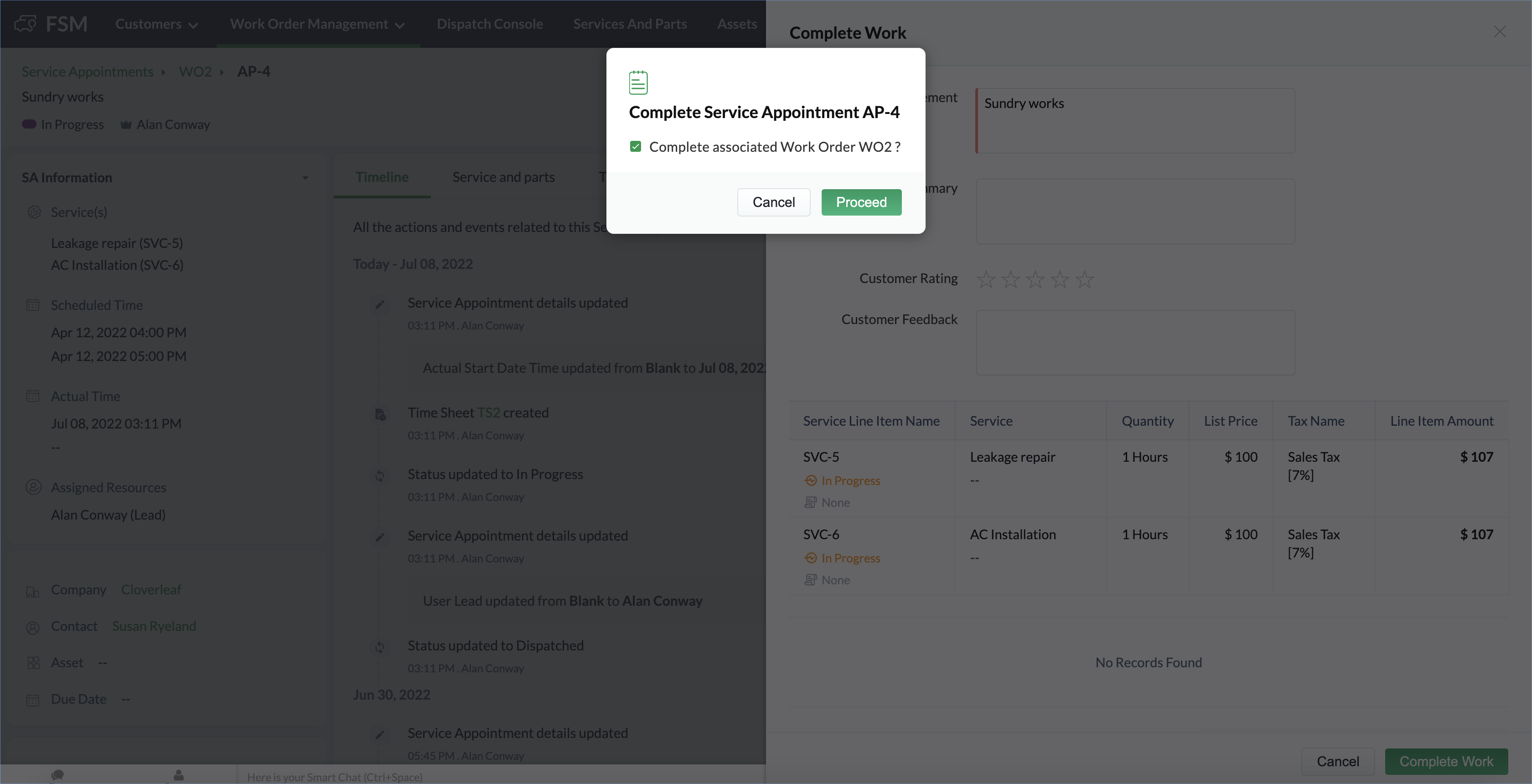Image resolution: width=1532 pixels, height=784 pixels.
Task: Click the contacts person icon in the bottom bar
Action: pyautogui.click(x=178, y=774)
